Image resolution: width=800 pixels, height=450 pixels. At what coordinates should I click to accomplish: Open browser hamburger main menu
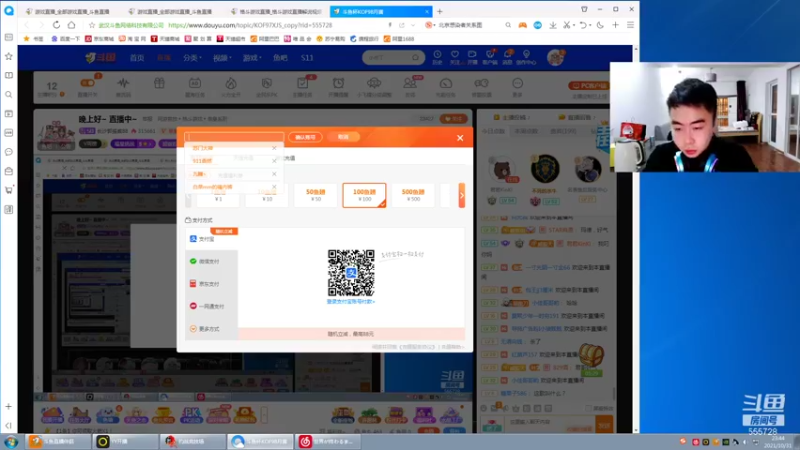tap(631, 25)
